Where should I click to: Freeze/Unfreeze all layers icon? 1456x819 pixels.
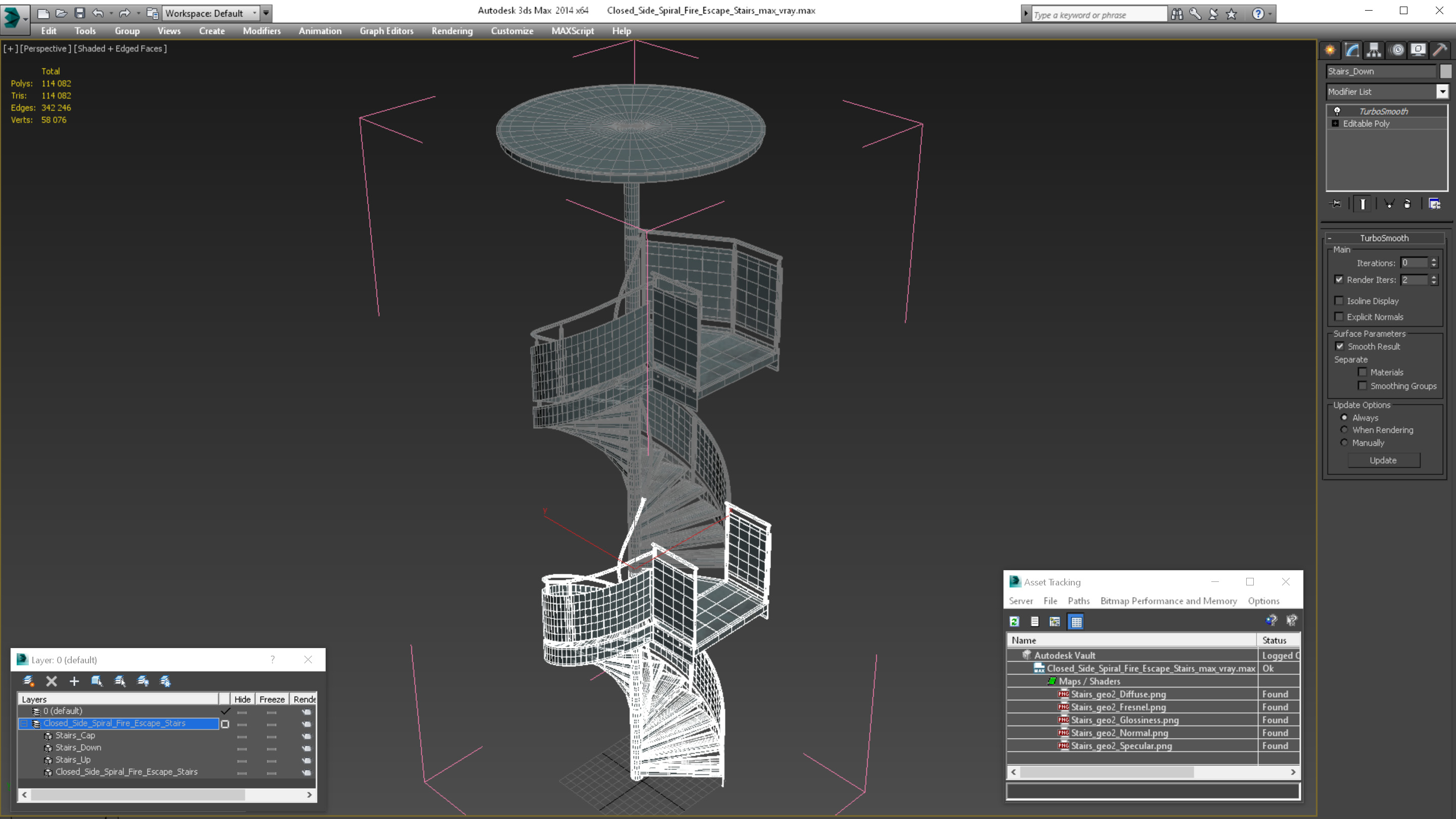coord(166,681)
